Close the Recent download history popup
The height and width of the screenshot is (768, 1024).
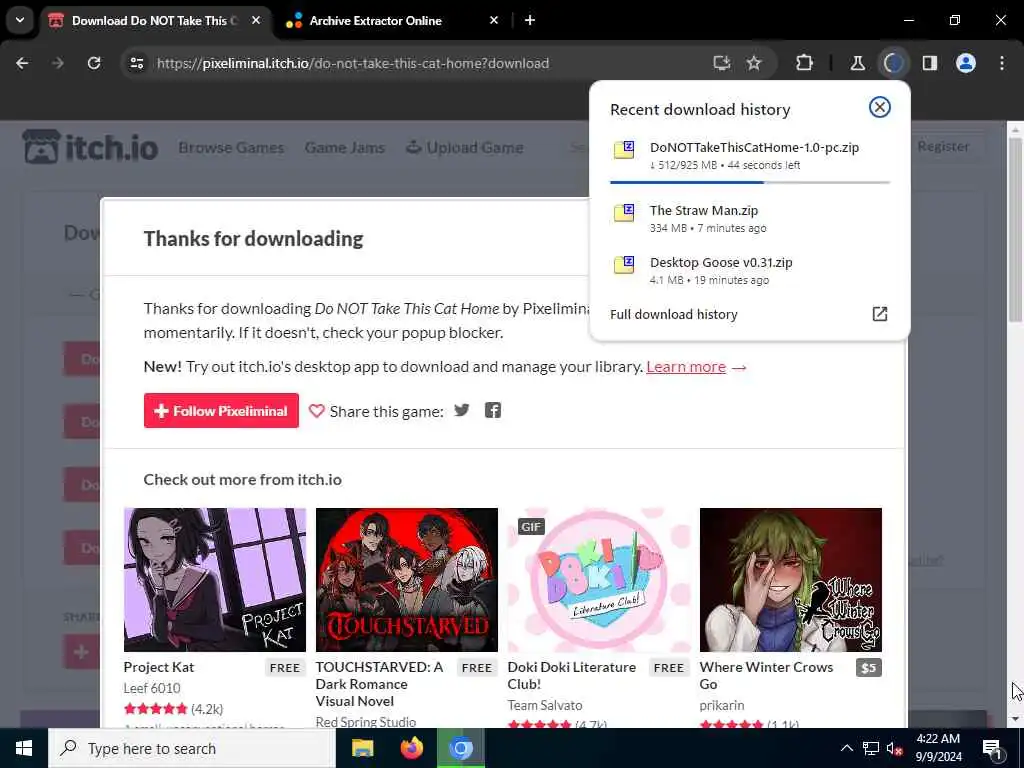click(x=879, y=107)
